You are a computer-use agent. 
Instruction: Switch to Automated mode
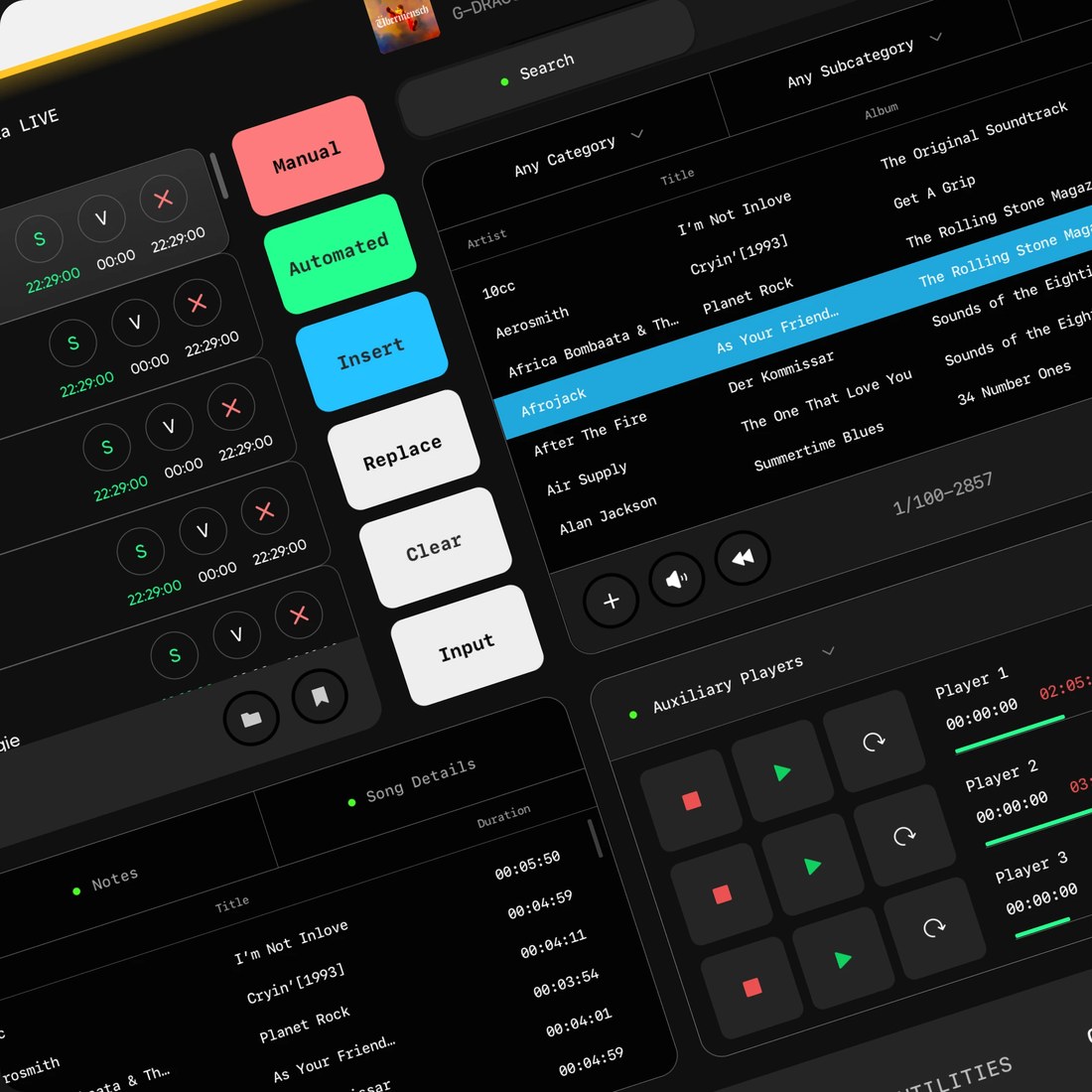[x=340, y=253]
